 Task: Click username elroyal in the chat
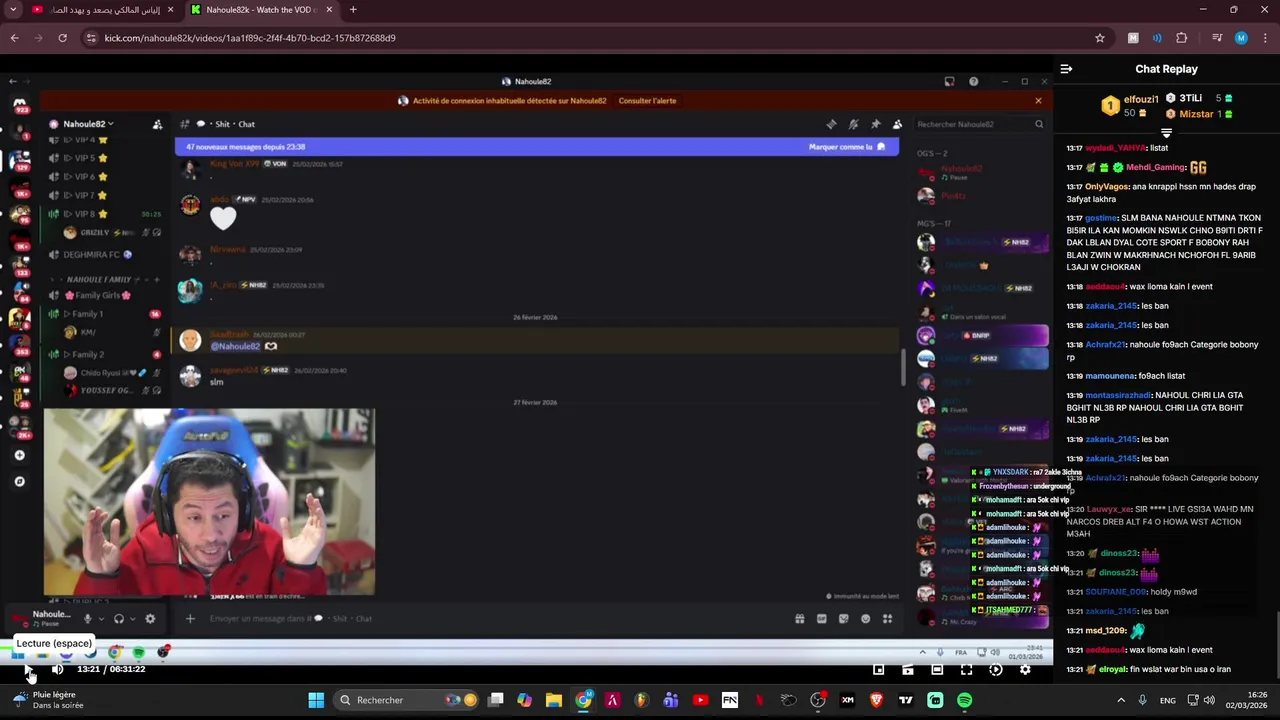coord(1112,669)
